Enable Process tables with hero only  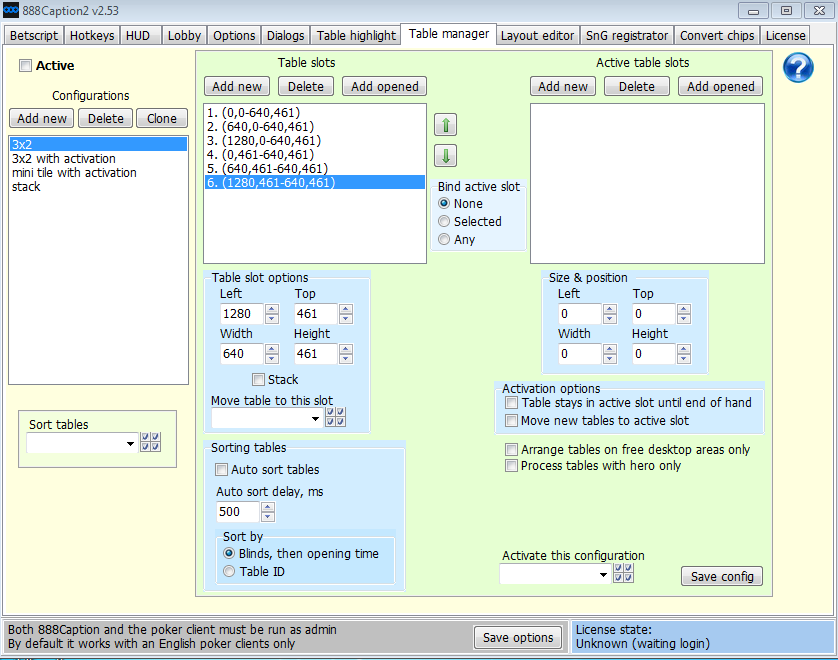pos(511,465)
